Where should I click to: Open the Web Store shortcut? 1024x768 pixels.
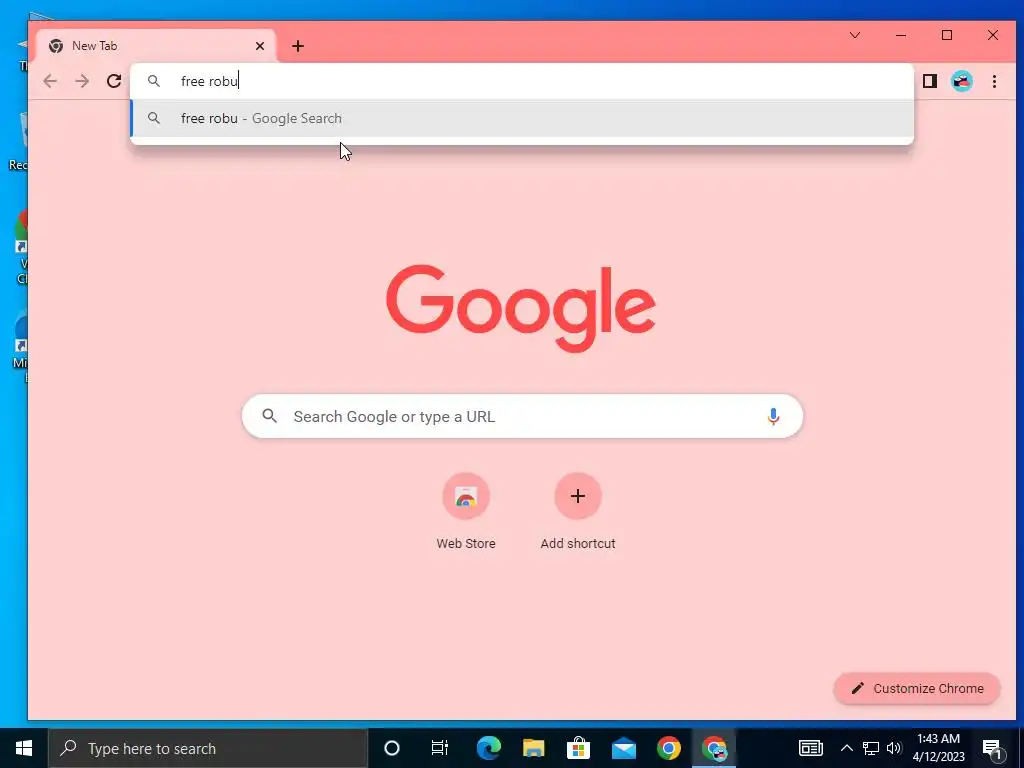[466, 512]
